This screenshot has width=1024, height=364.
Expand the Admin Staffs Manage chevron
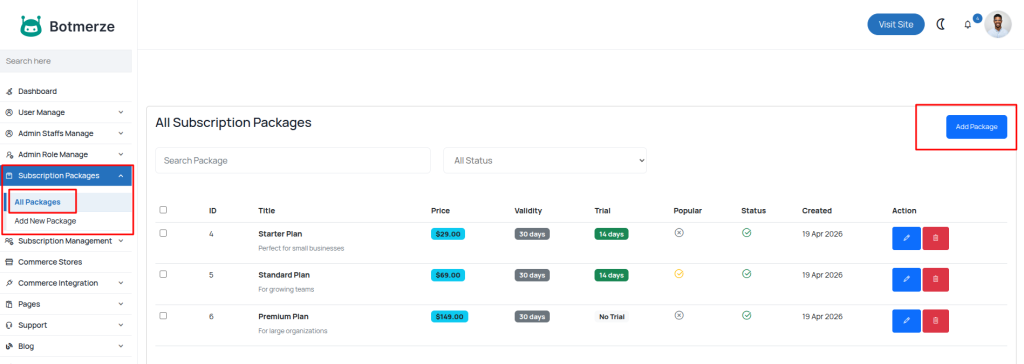tap(121, 133)
